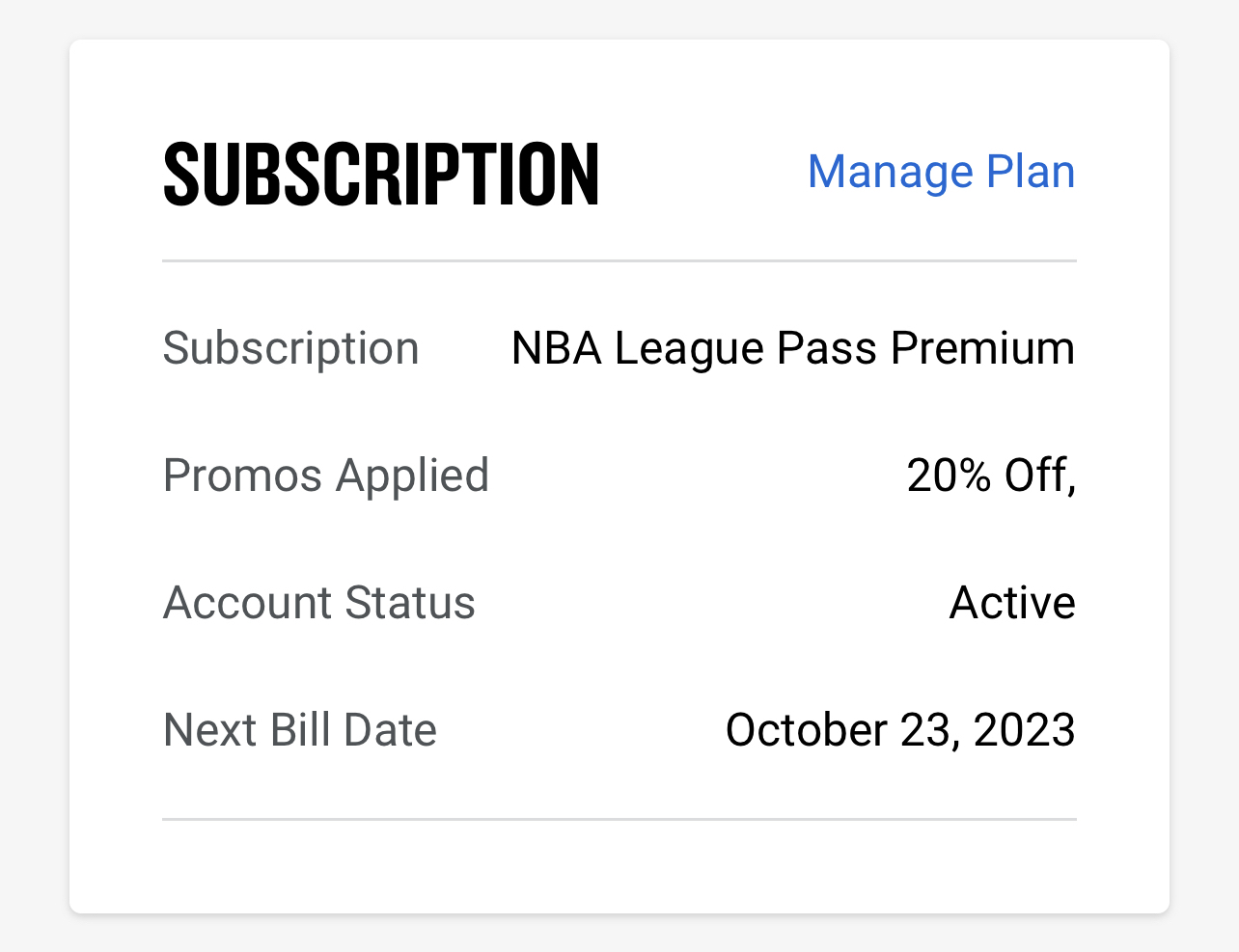Select the Promos Applied label

(x=326, y=476)
